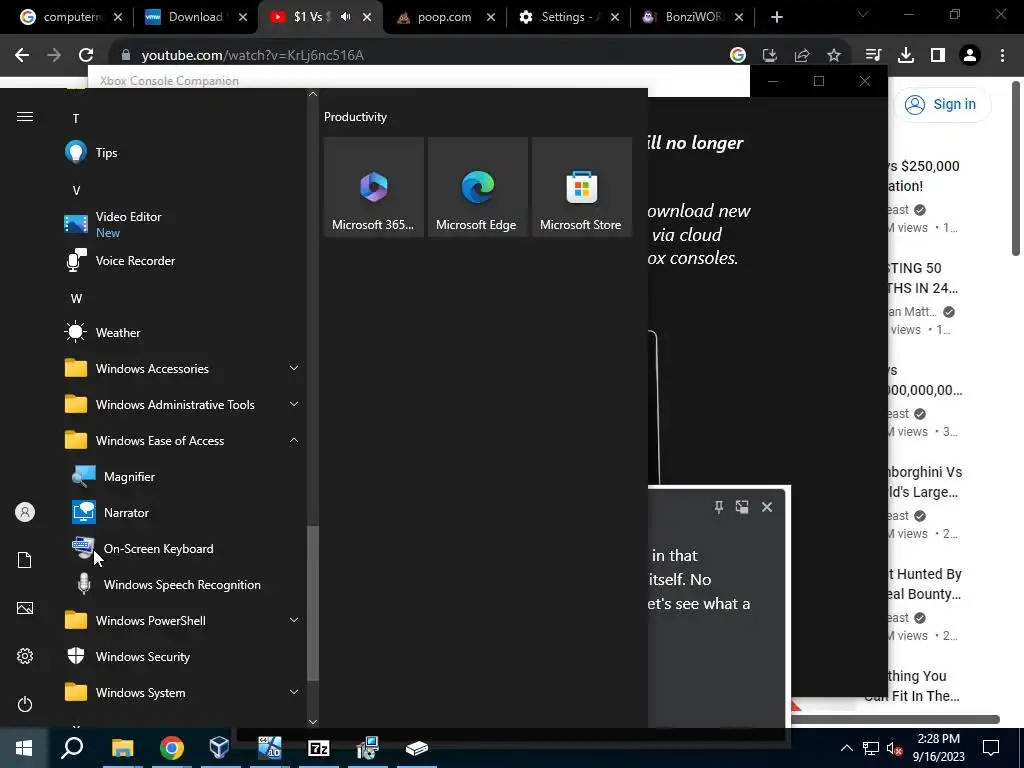Switch to the BonziWORLD tab
1024x768 pixels.
tap(692, 17)
